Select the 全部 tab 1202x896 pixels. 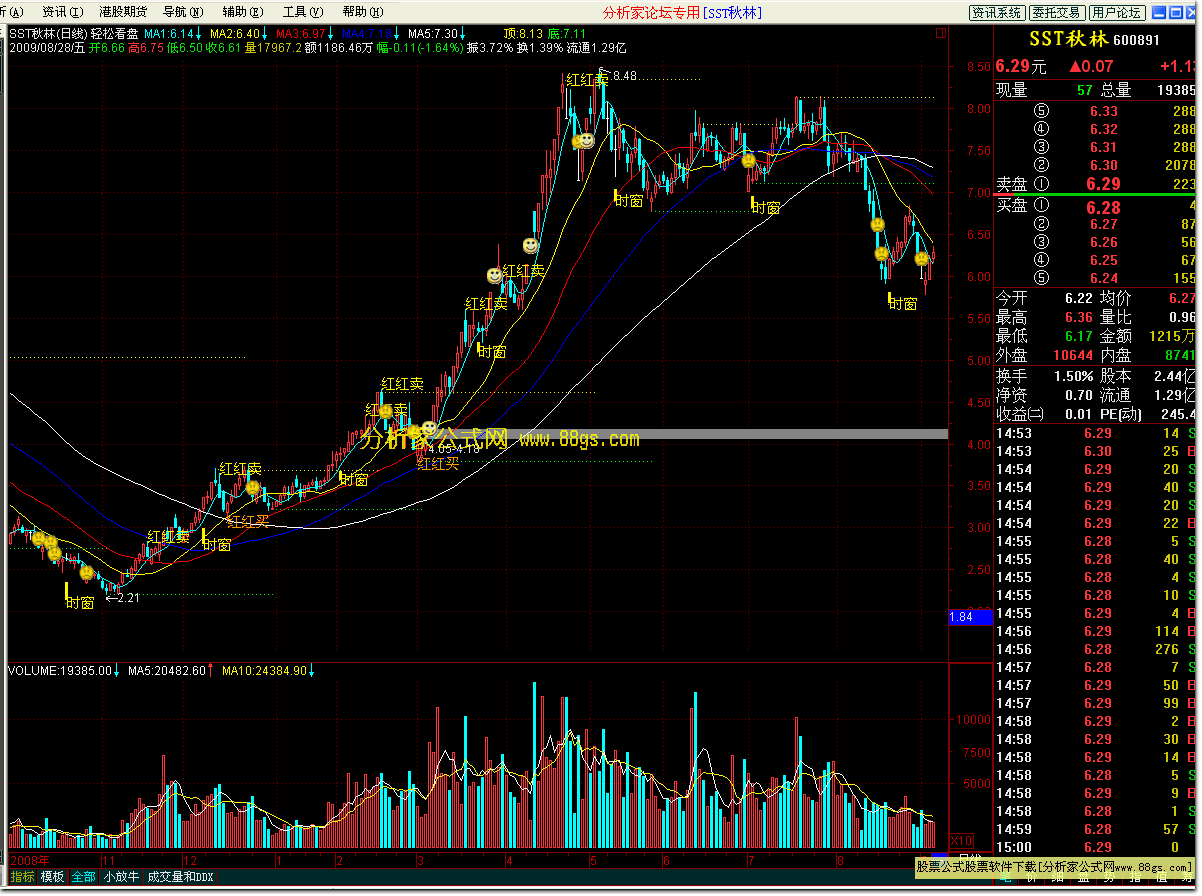(x=83, y=877)
